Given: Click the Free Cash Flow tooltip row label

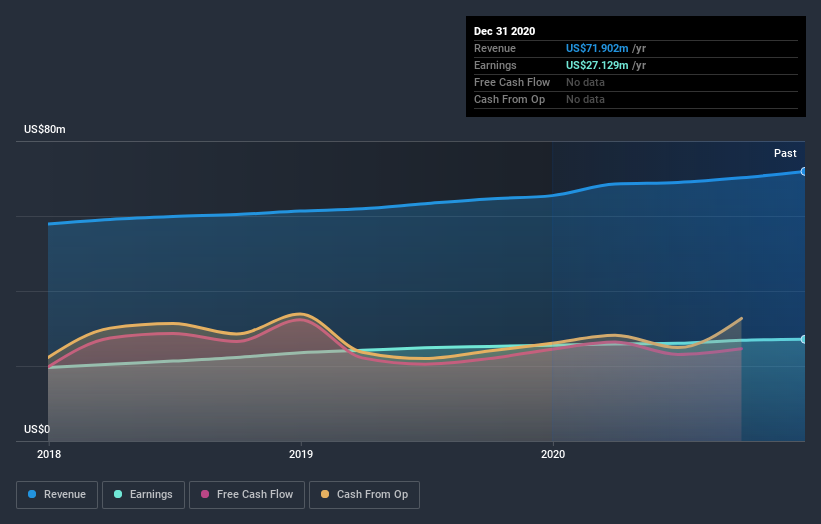Looking at the screenshot, I should [x=512, y=82].
